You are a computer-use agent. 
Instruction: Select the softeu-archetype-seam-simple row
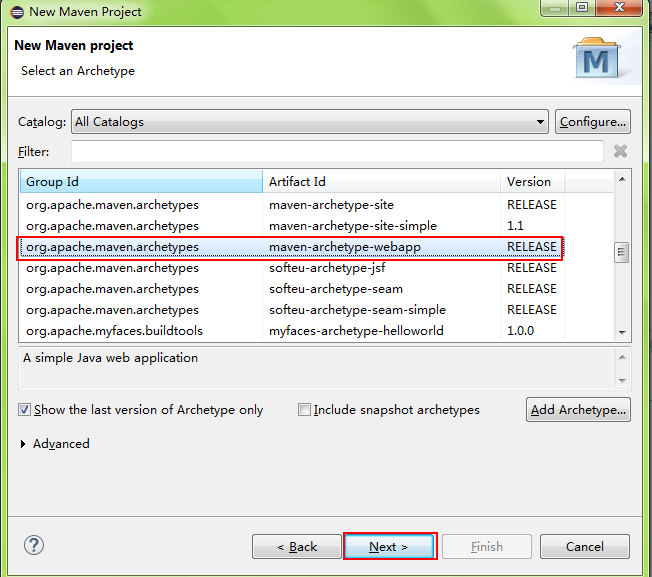pos(291,310)
